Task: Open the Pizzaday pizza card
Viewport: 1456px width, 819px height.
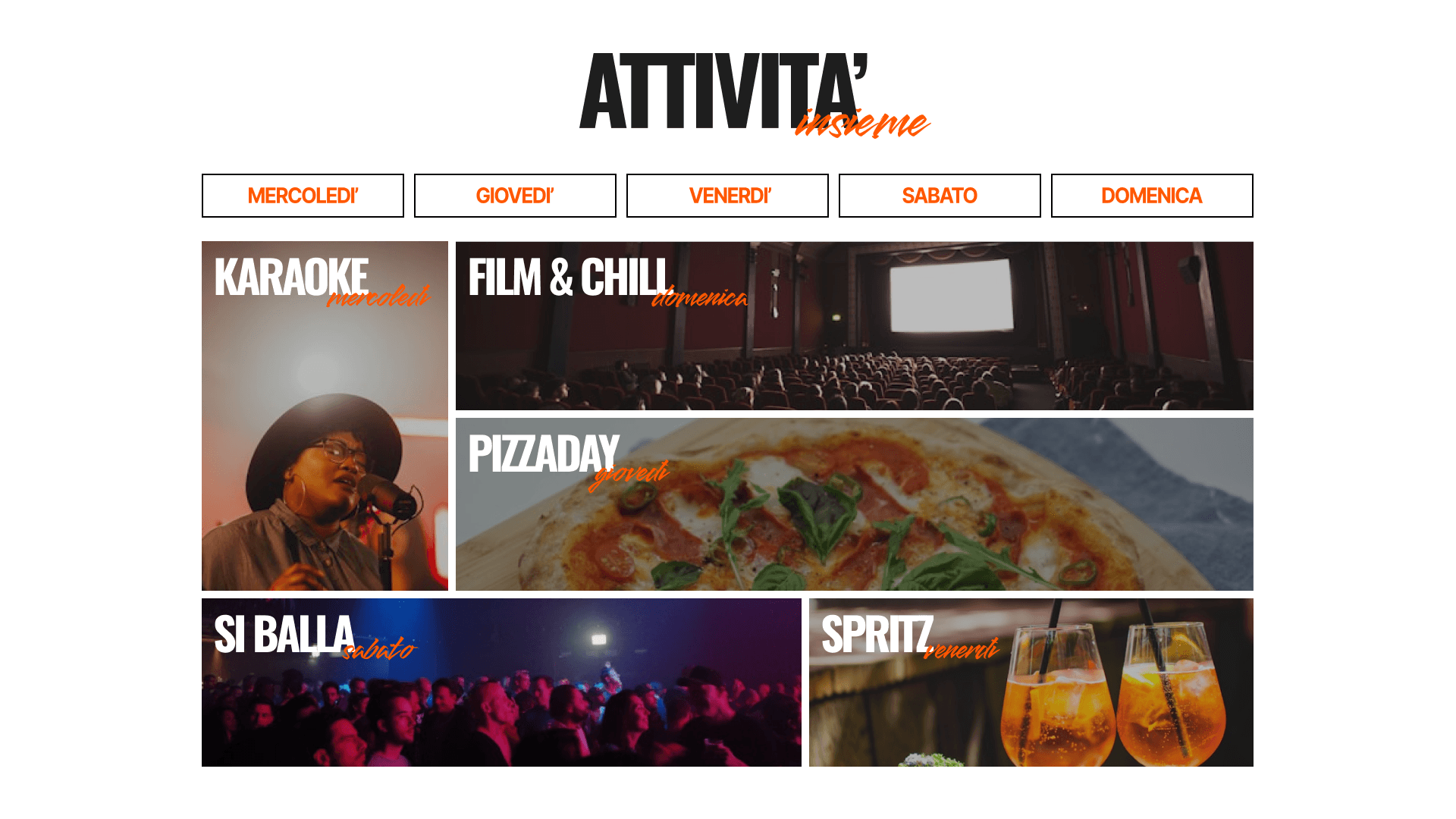Action: pos(854,504)
